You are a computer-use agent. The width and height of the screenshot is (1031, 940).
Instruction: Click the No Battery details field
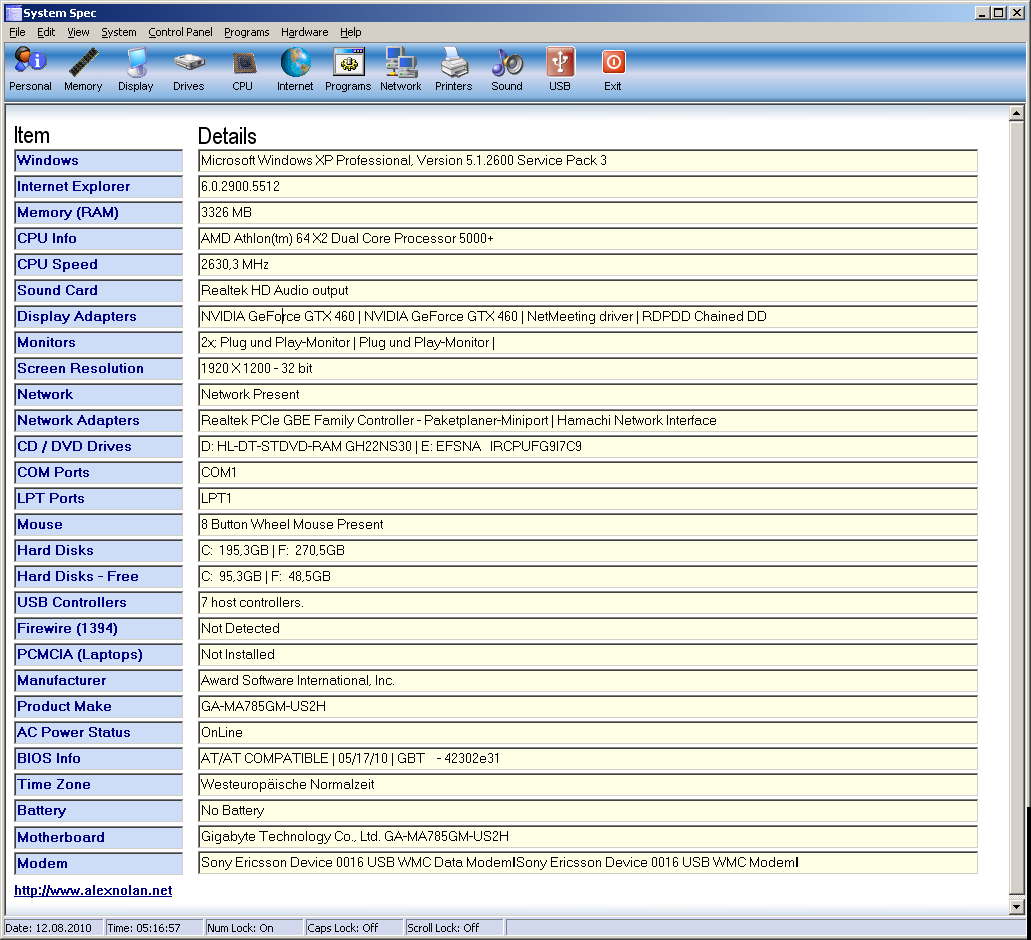click(x=588, y=811)
